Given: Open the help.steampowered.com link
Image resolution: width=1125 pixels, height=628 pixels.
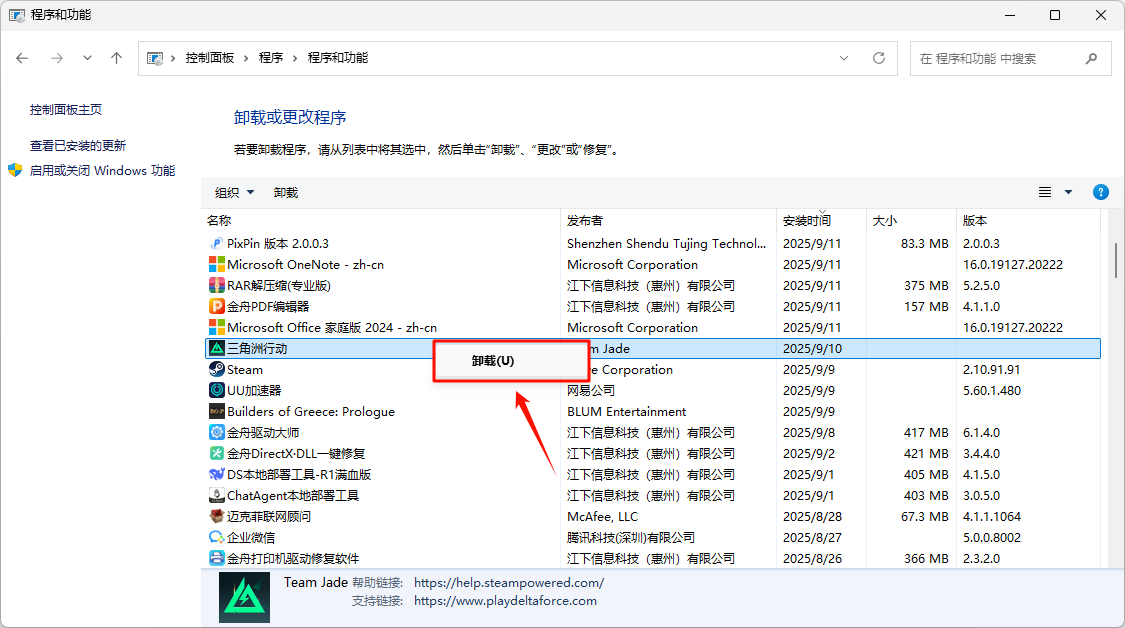Looking at the screenshot, I should pyautogui.click(x=509, y=583).
